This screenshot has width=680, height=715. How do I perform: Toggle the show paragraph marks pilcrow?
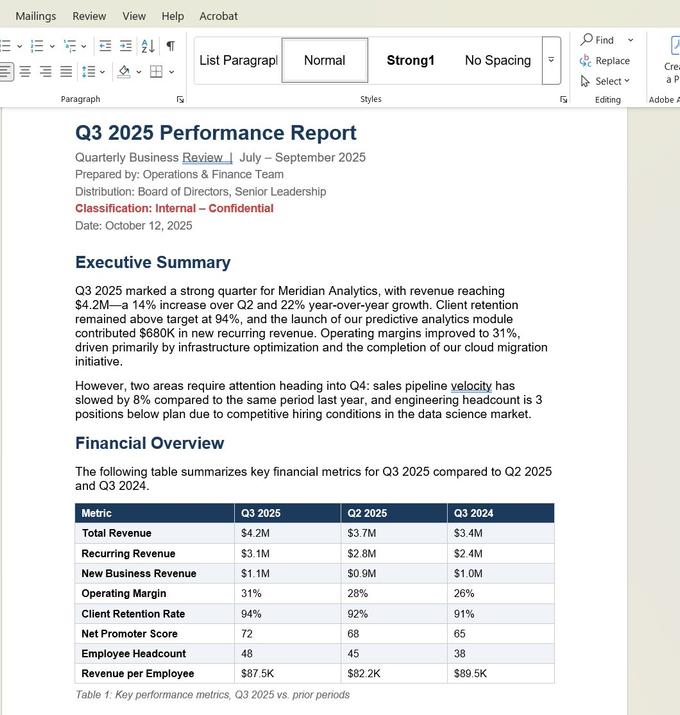pos(171,46)
